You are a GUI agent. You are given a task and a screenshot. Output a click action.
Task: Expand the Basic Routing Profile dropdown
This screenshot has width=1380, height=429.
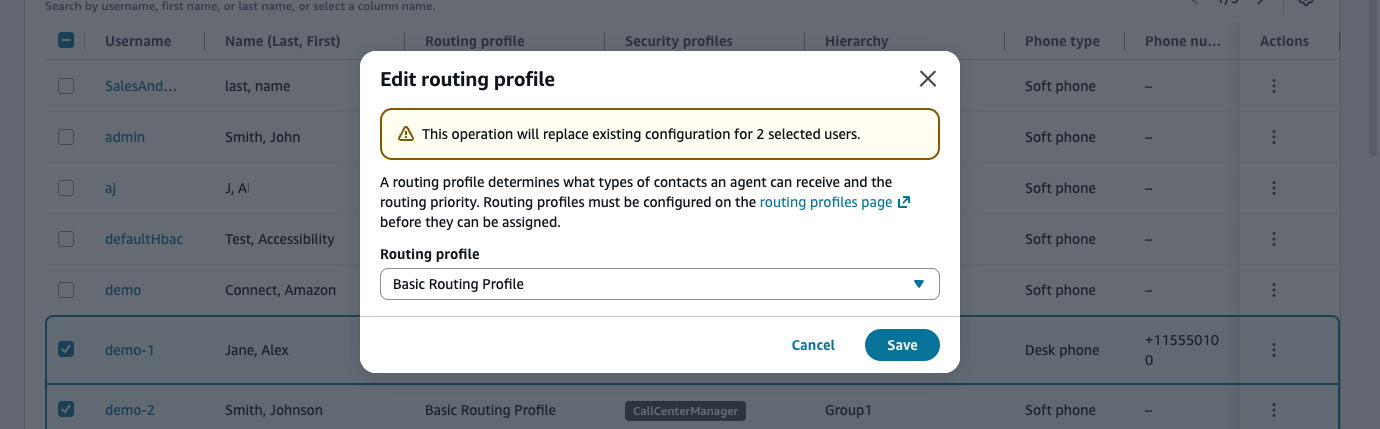click(660, 284)
